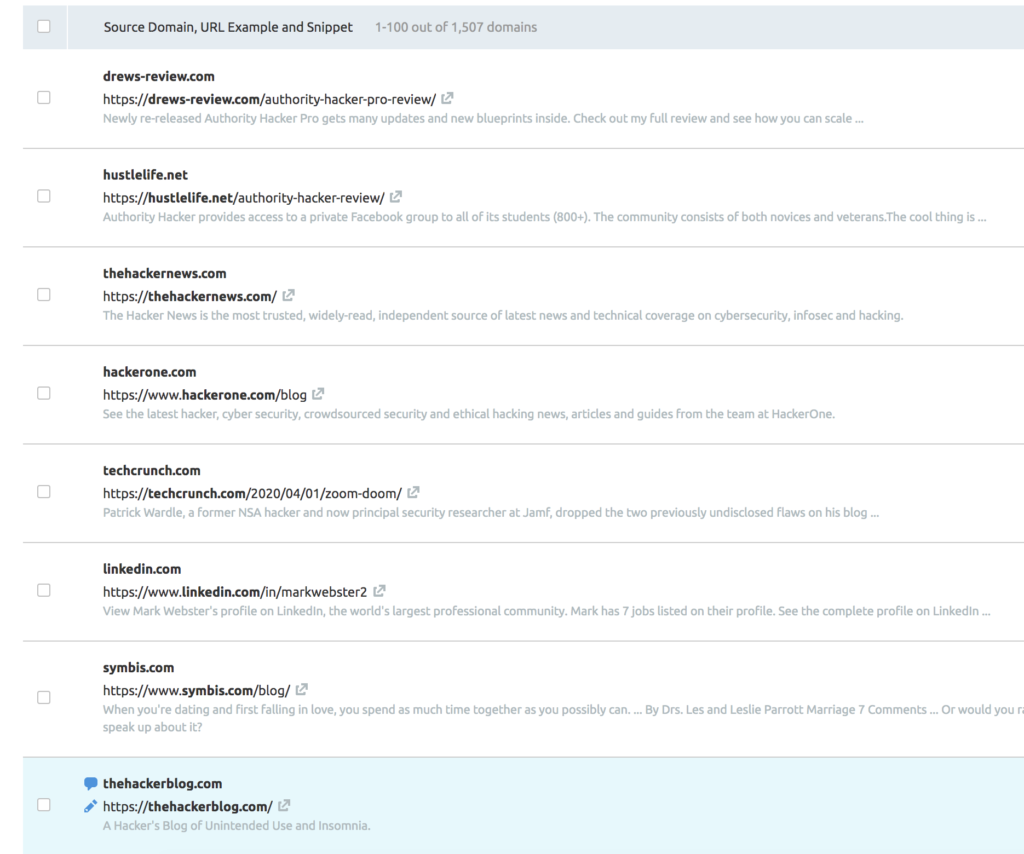The height and width of the screenshot is (854, 1024).
Task: Click the thehackernews.com domain heading
Action: (165, 274)
